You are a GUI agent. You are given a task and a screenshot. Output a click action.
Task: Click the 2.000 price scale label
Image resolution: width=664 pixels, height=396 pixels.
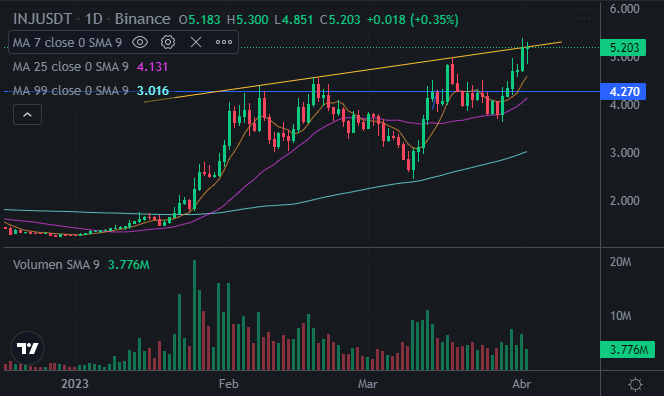click(624, 200)
